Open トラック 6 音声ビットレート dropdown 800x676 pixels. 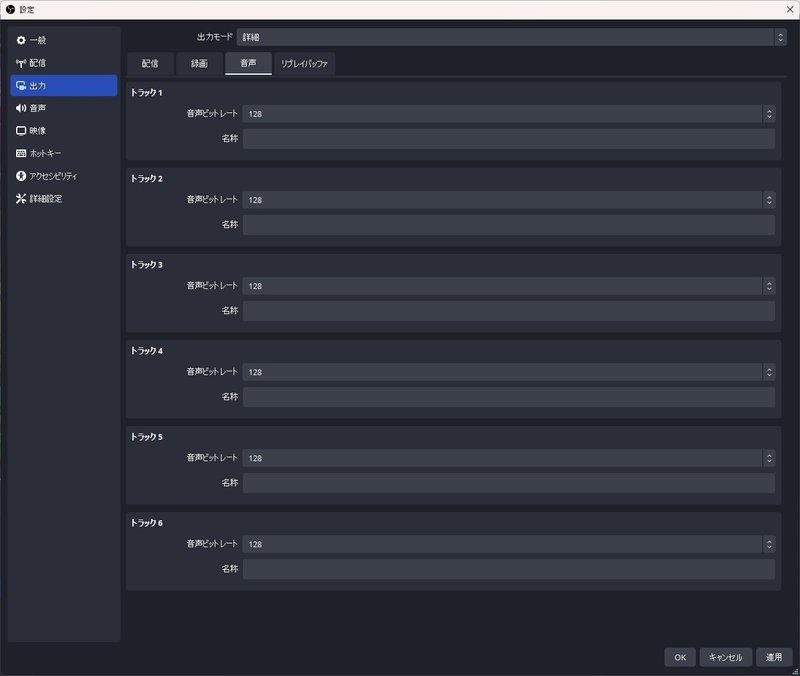509,544
